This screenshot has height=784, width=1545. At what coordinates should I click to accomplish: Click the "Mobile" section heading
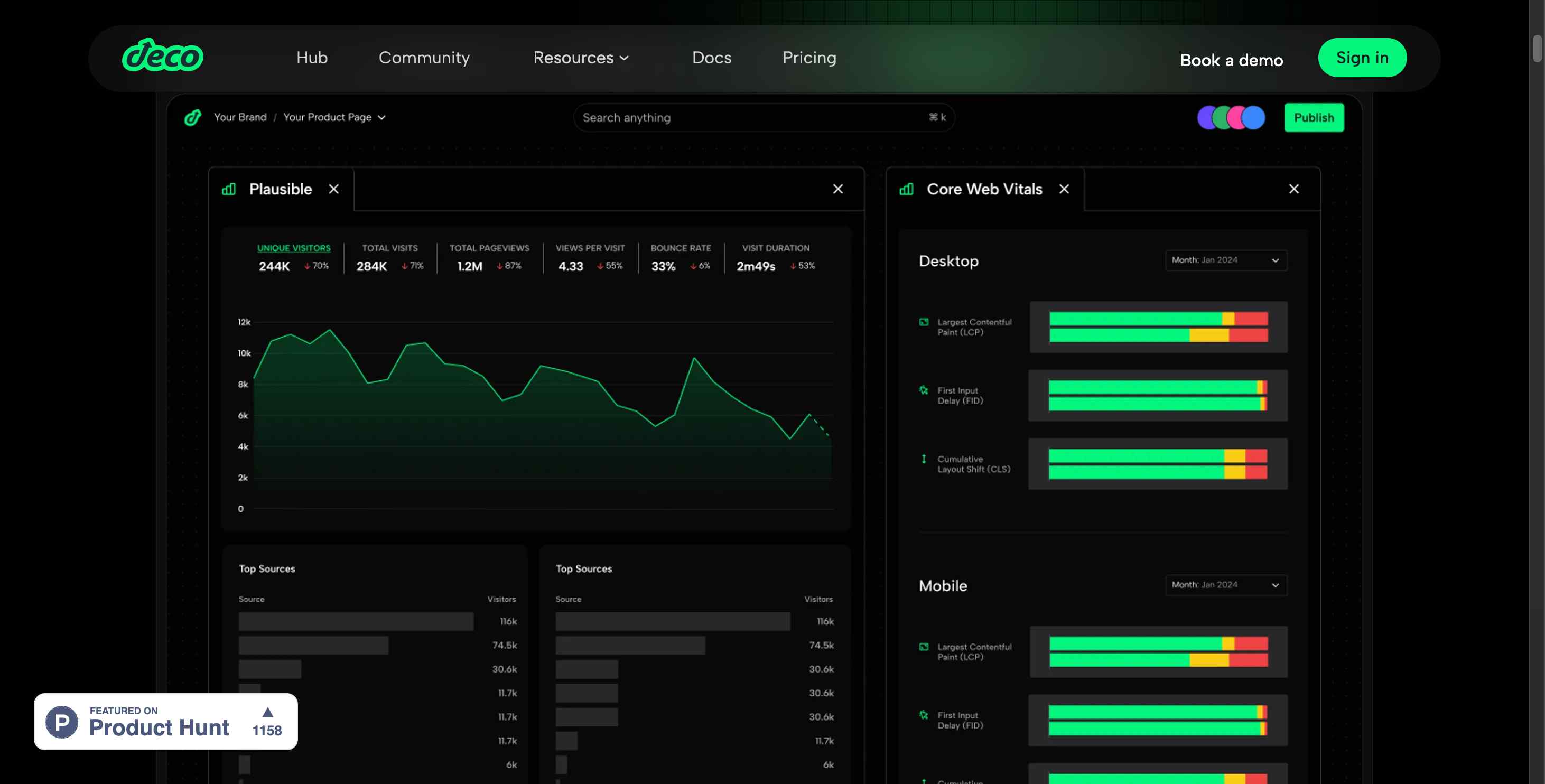943,585
